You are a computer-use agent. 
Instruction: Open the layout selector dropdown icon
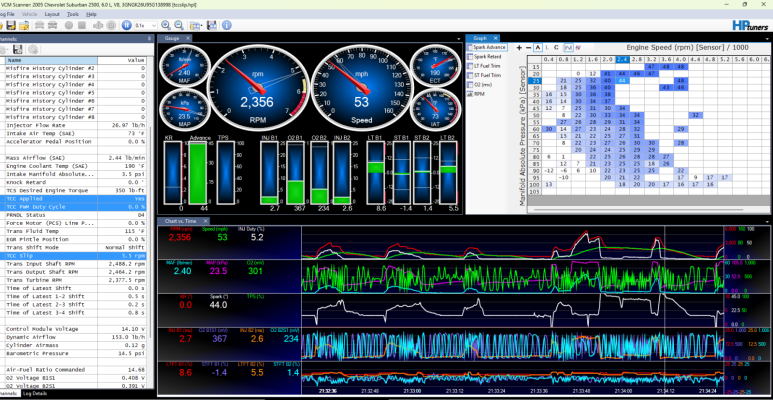(196, 25)
